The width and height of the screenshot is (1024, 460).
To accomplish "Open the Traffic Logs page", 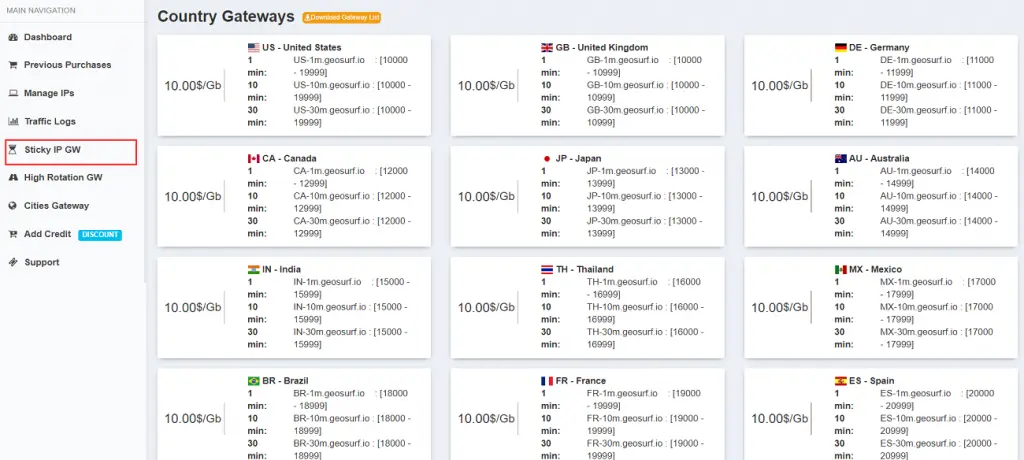I will pyautogui.click(x=50, y=122).
